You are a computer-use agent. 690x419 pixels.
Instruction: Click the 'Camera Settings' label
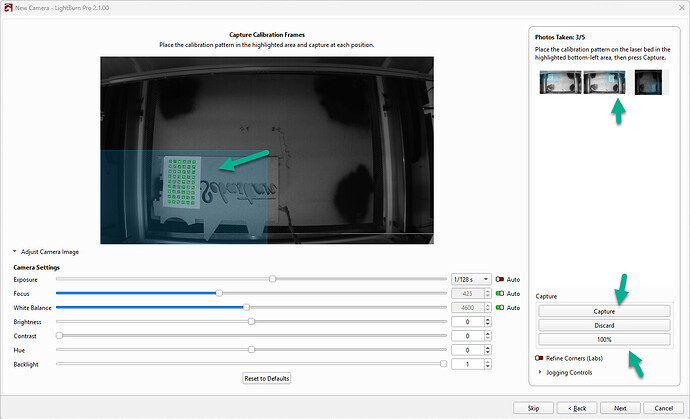37,268
